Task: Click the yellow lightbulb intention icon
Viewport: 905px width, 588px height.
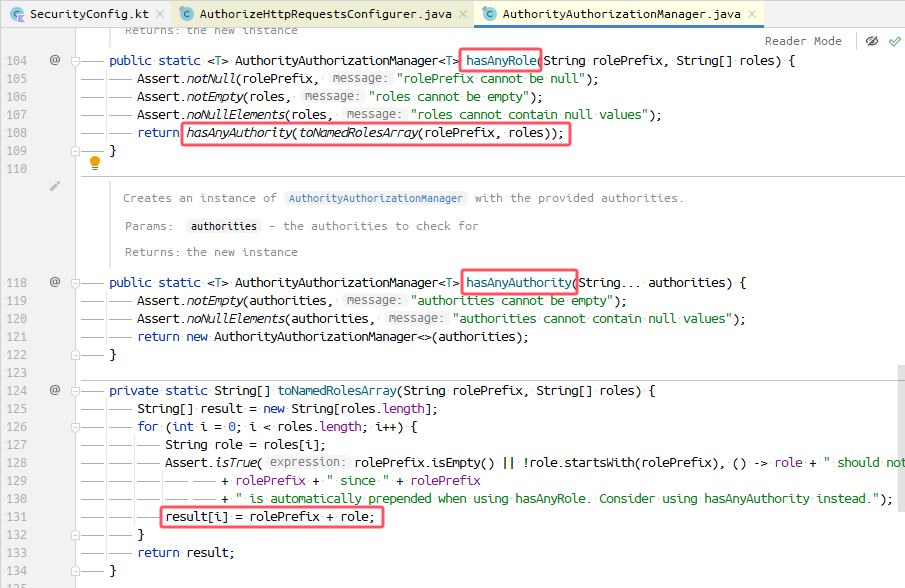Action: coord(95,163)
